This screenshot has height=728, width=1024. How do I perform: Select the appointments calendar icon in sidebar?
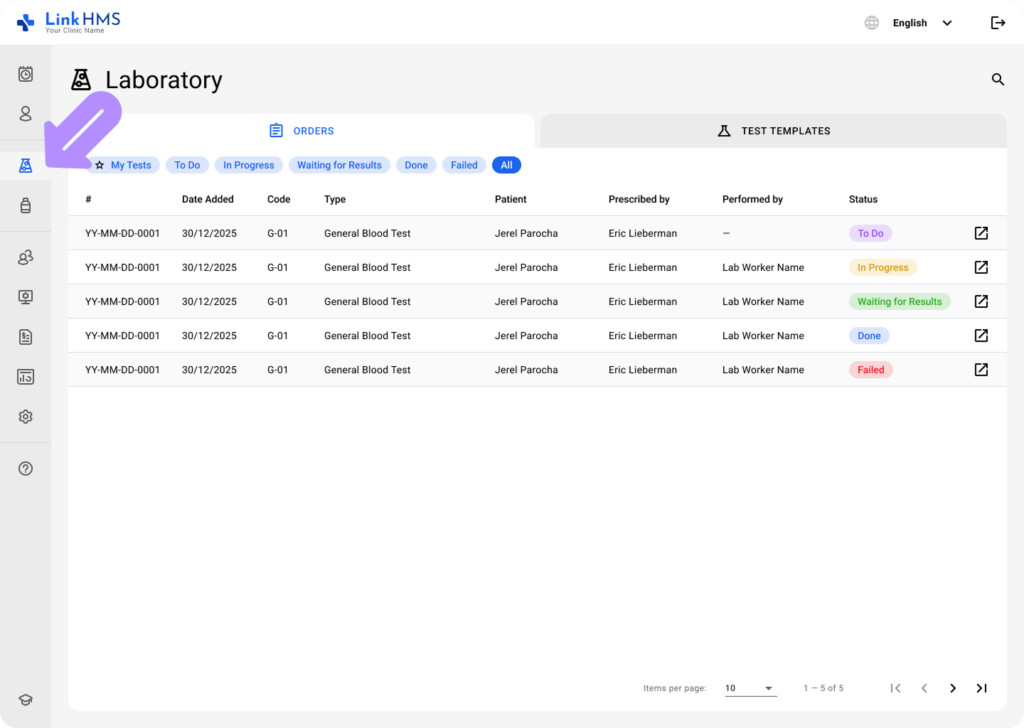(x=25, y=74)
